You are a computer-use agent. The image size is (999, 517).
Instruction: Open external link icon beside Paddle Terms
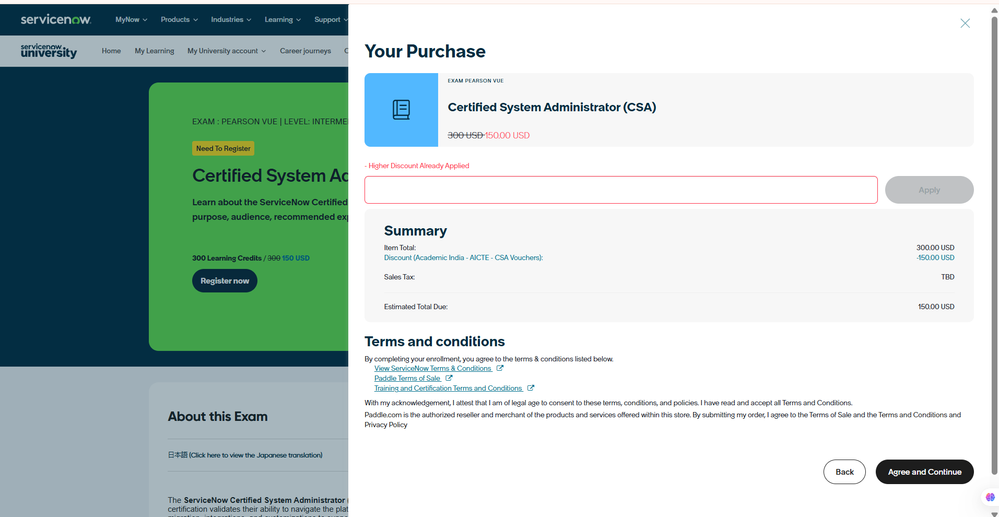(x=449, y=378)
